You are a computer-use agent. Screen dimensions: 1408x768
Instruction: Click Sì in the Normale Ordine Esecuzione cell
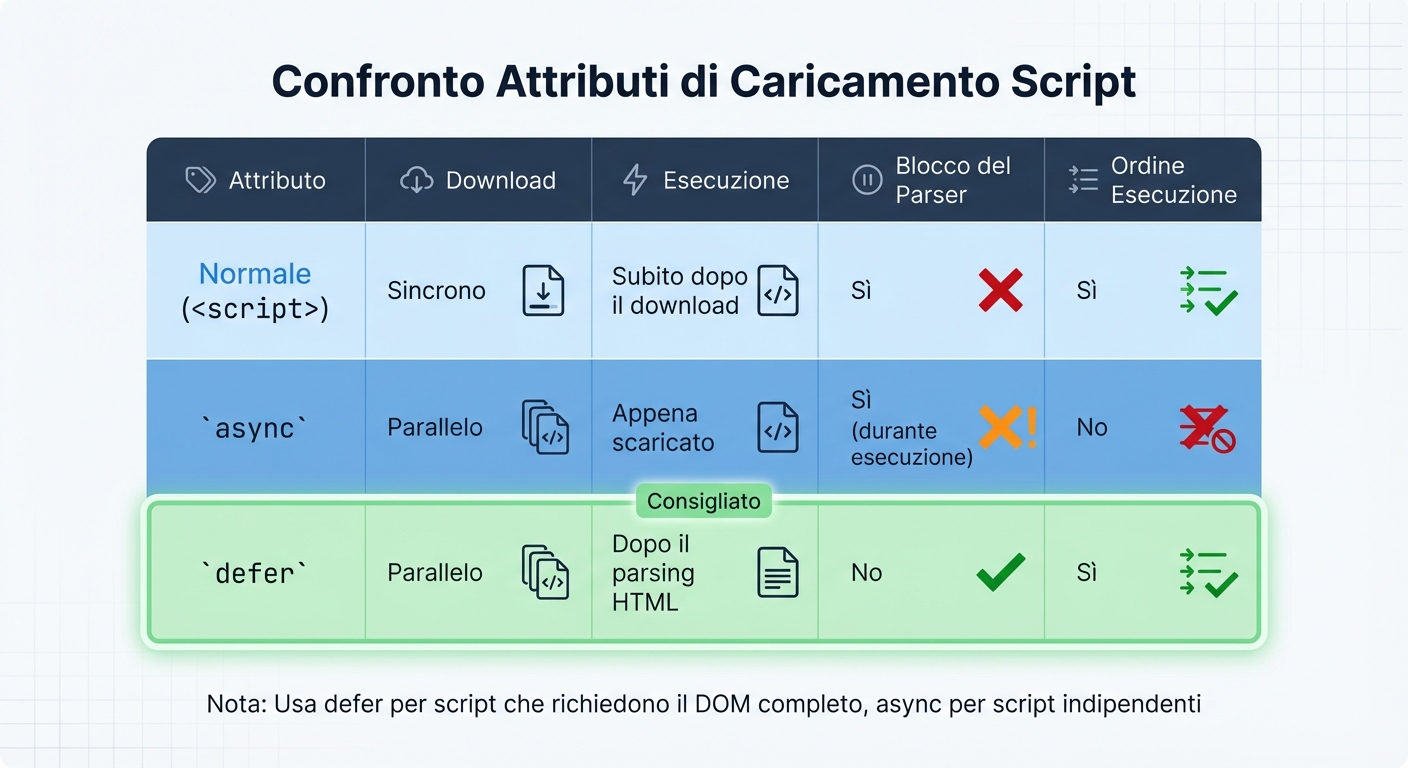[x=1087, y=291]
